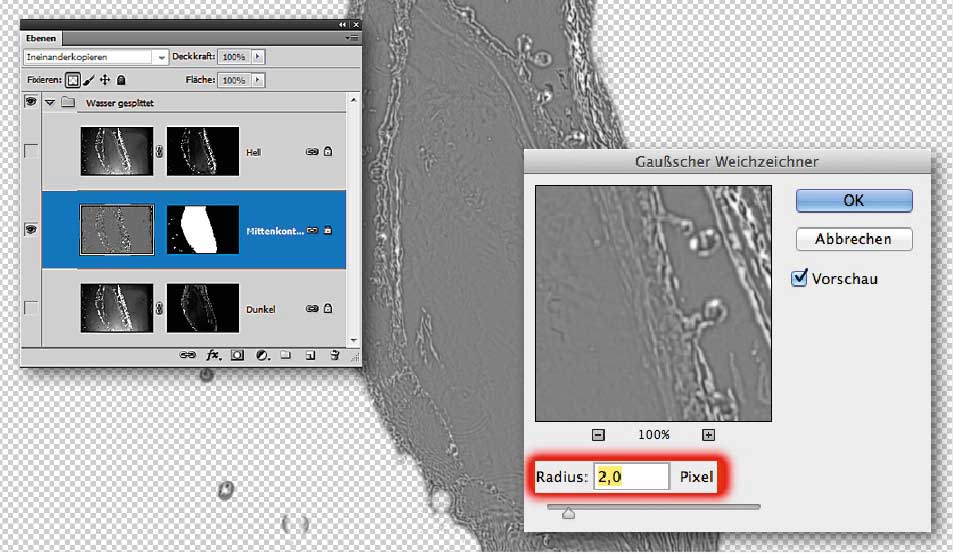Zoom in the Gaussian blur preview

708,434
